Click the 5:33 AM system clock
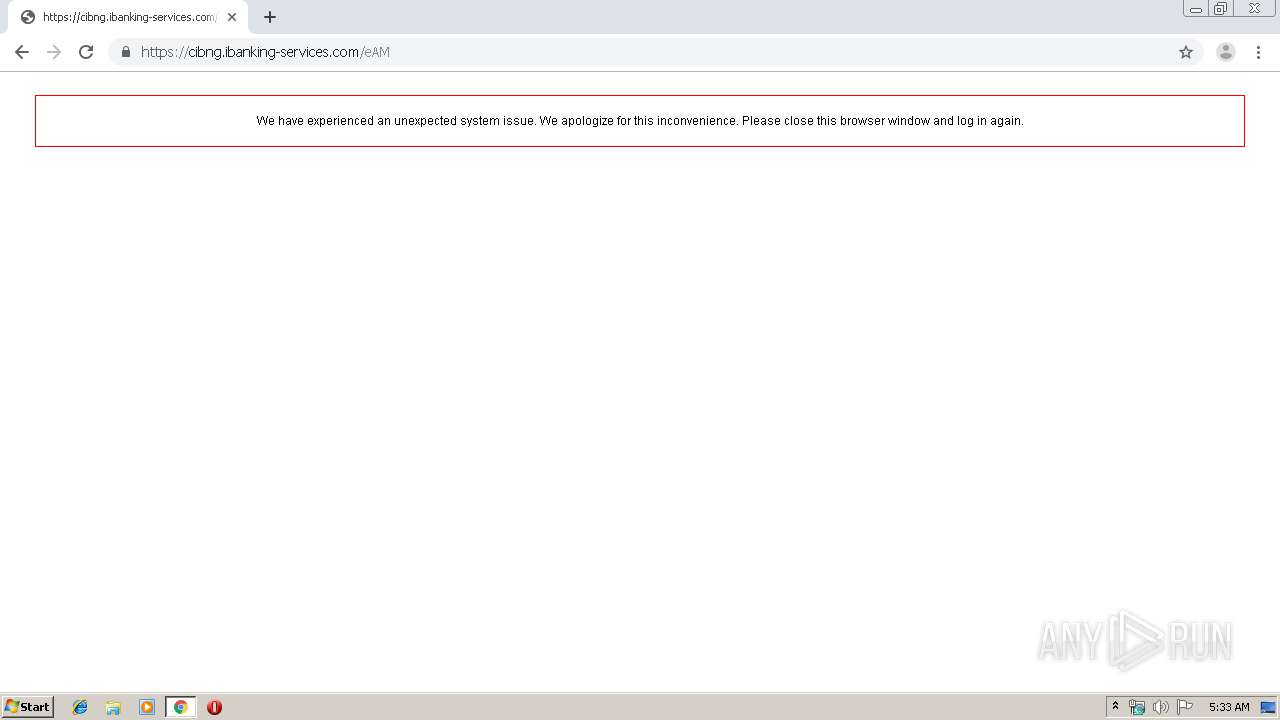Image resolution: width=1280 pixels, height=720 pixels. pos(1229,707)
